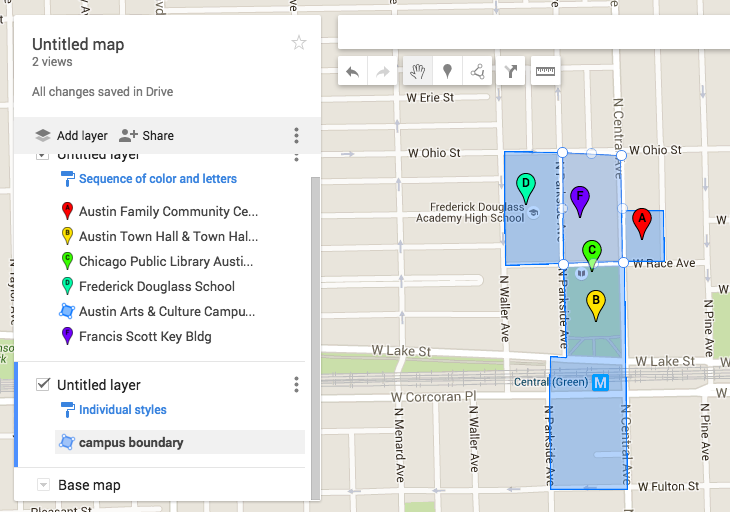Screen dimensions: 730x512
Task: Click the library book icon below marker C
Action: (581, 273)
